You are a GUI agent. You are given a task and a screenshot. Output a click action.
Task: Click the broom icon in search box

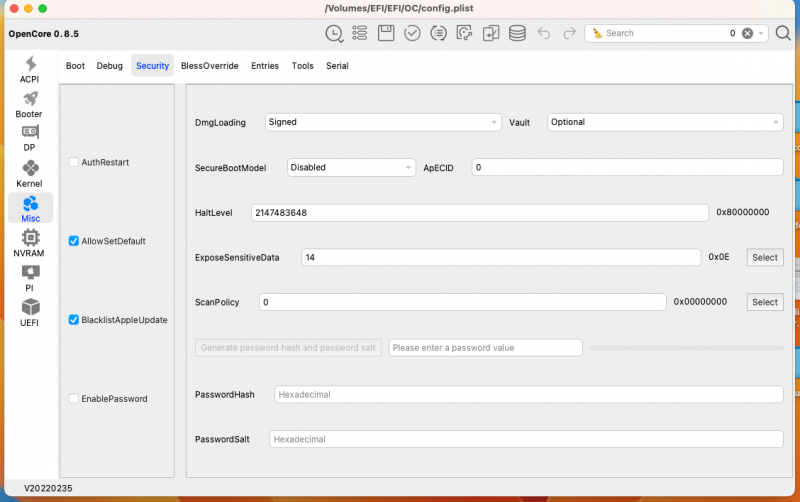(x=597, y=33)
